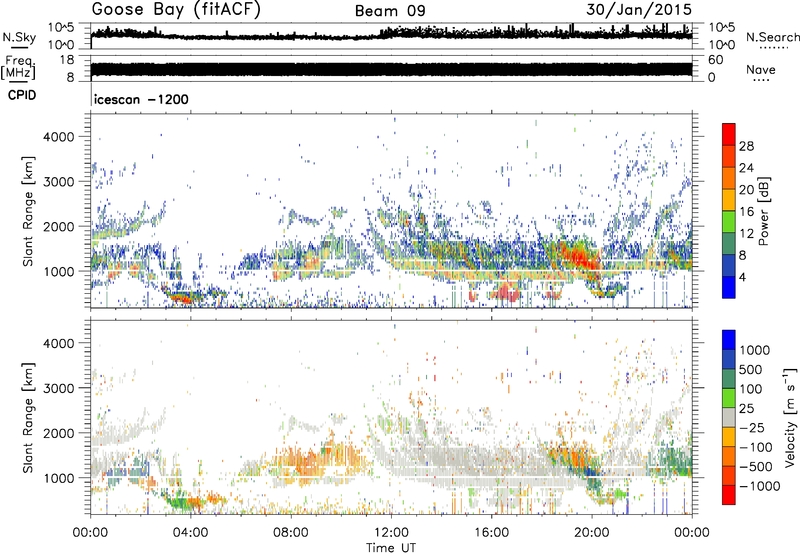Click the "16:00" time tick label
The height and width of the screenshot is (554, 800).
coord(491,532)
